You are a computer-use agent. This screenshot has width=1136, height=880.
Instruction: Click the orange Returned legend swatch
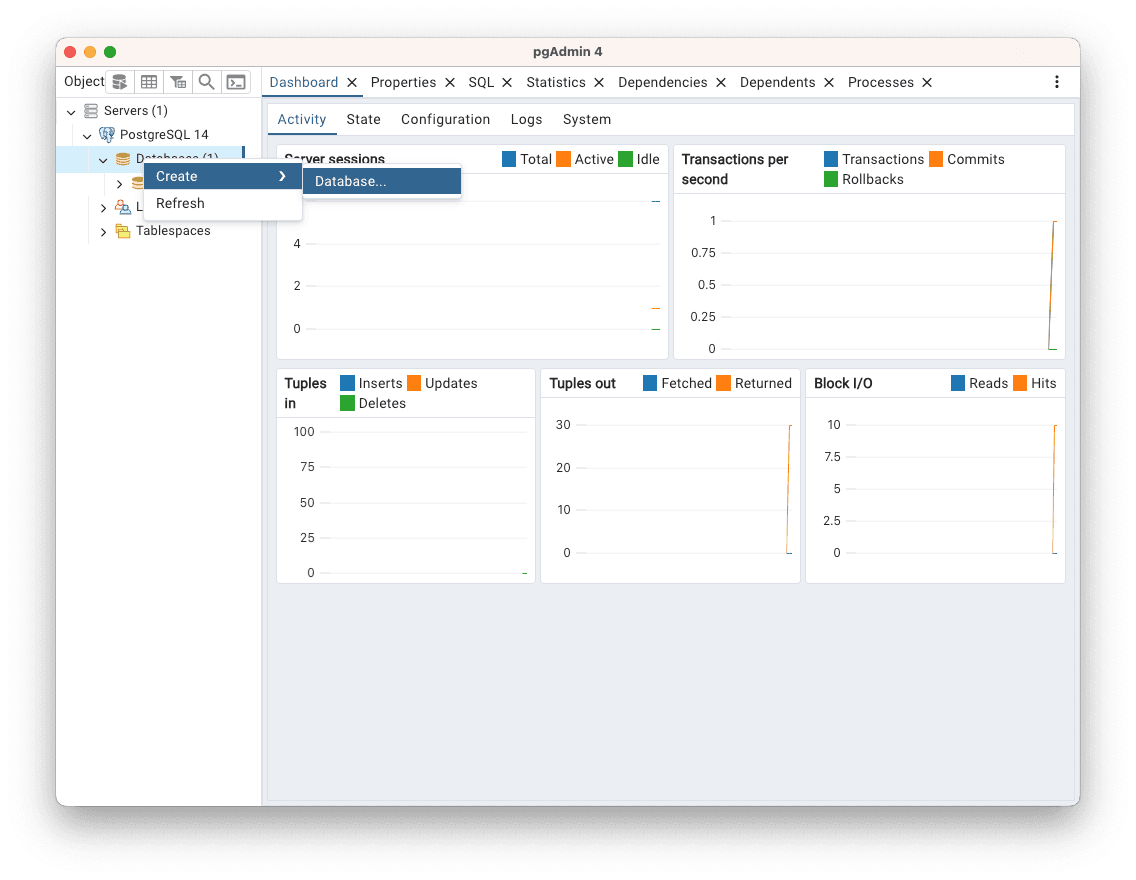point(723,383)
